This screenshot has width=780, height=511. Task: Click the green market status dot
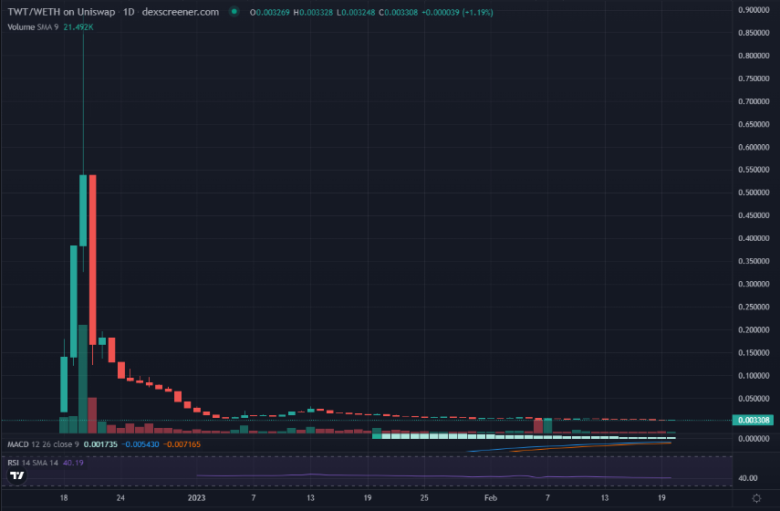(233, 12)
